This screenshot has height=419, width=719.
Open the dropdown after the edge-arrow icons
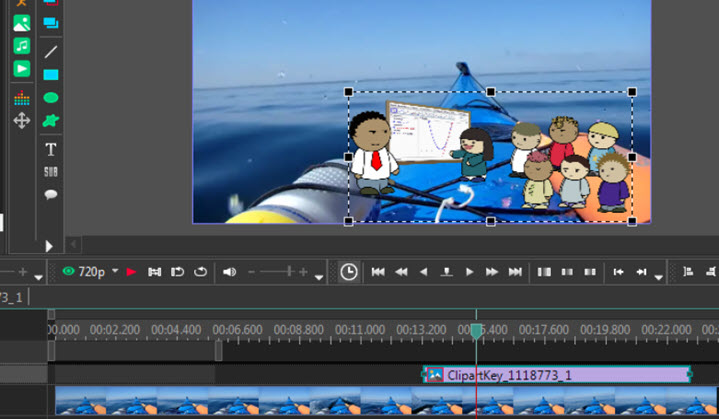coord(658,277)
